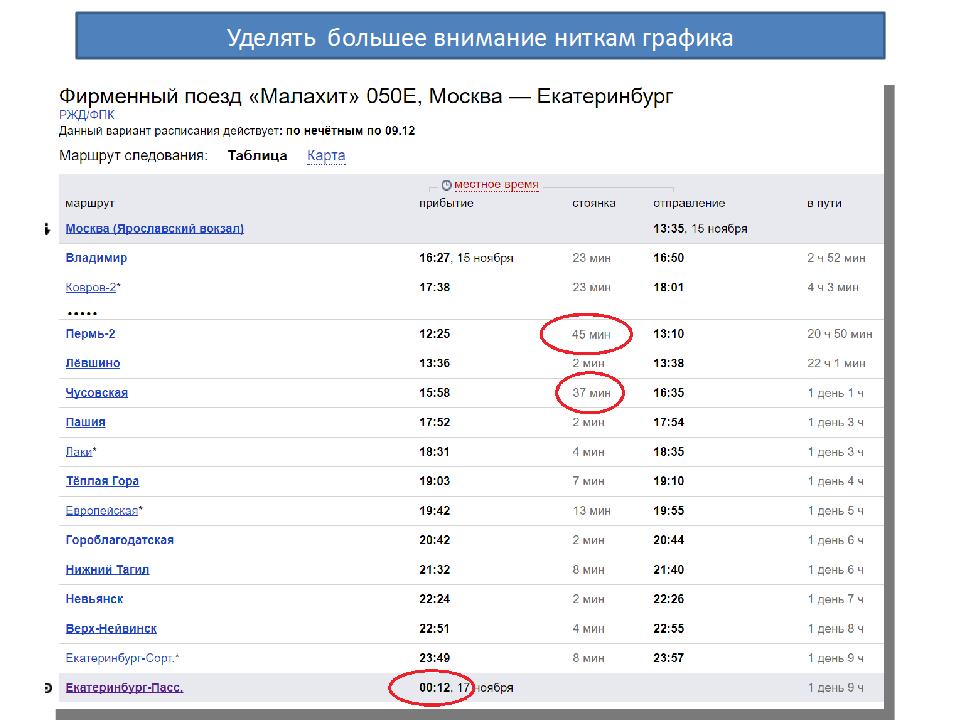
Task: Click the travel time 2 ч 52 мин
Action: coord(836,258)
